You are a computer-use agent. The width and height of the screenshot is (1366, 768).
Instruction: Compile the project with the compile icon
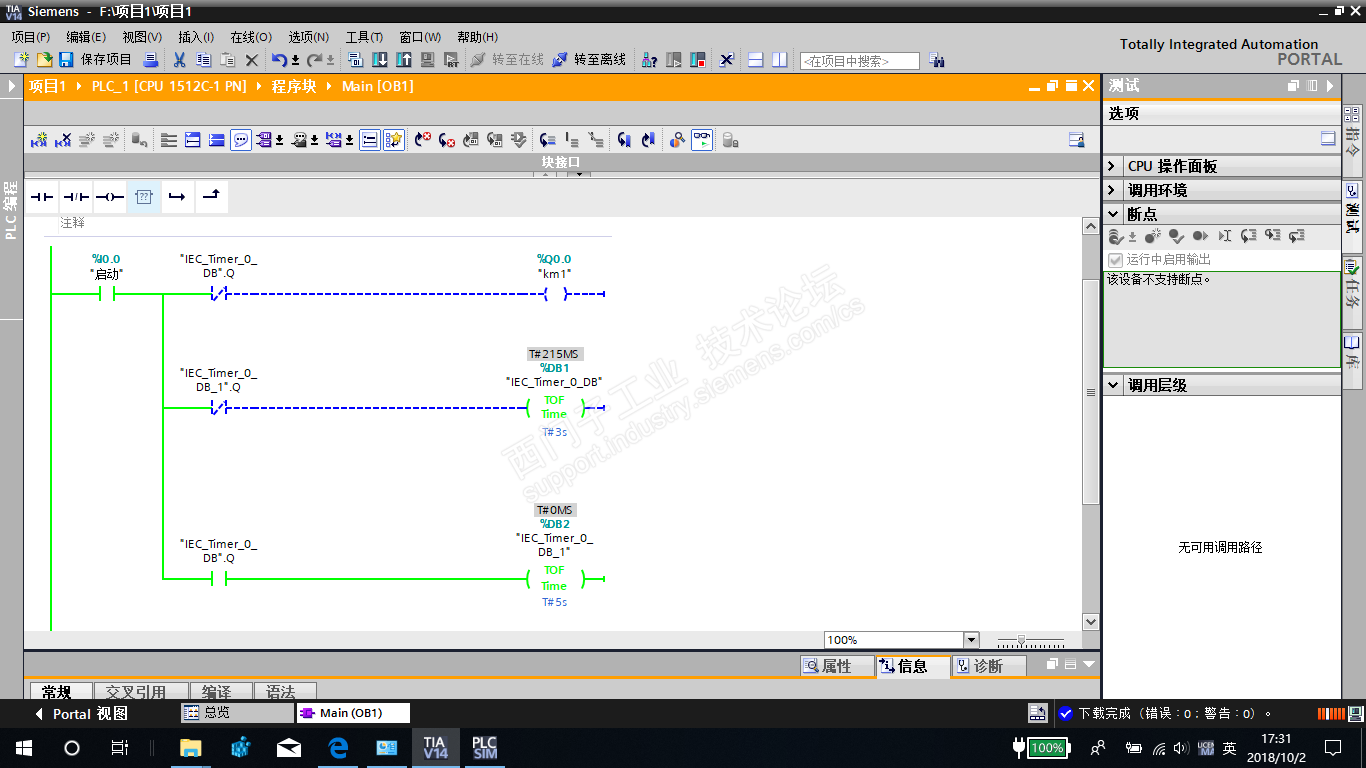[x=357, y=60]
